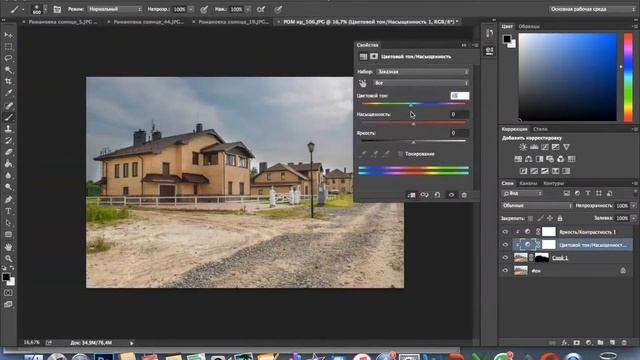Hide Layer 1 visibility eye

[505, 258]
